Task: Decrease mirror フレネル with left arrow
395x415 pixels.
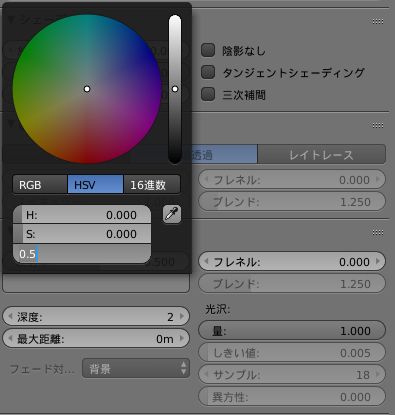Action: pyautogui.click(x=206, y=261)
